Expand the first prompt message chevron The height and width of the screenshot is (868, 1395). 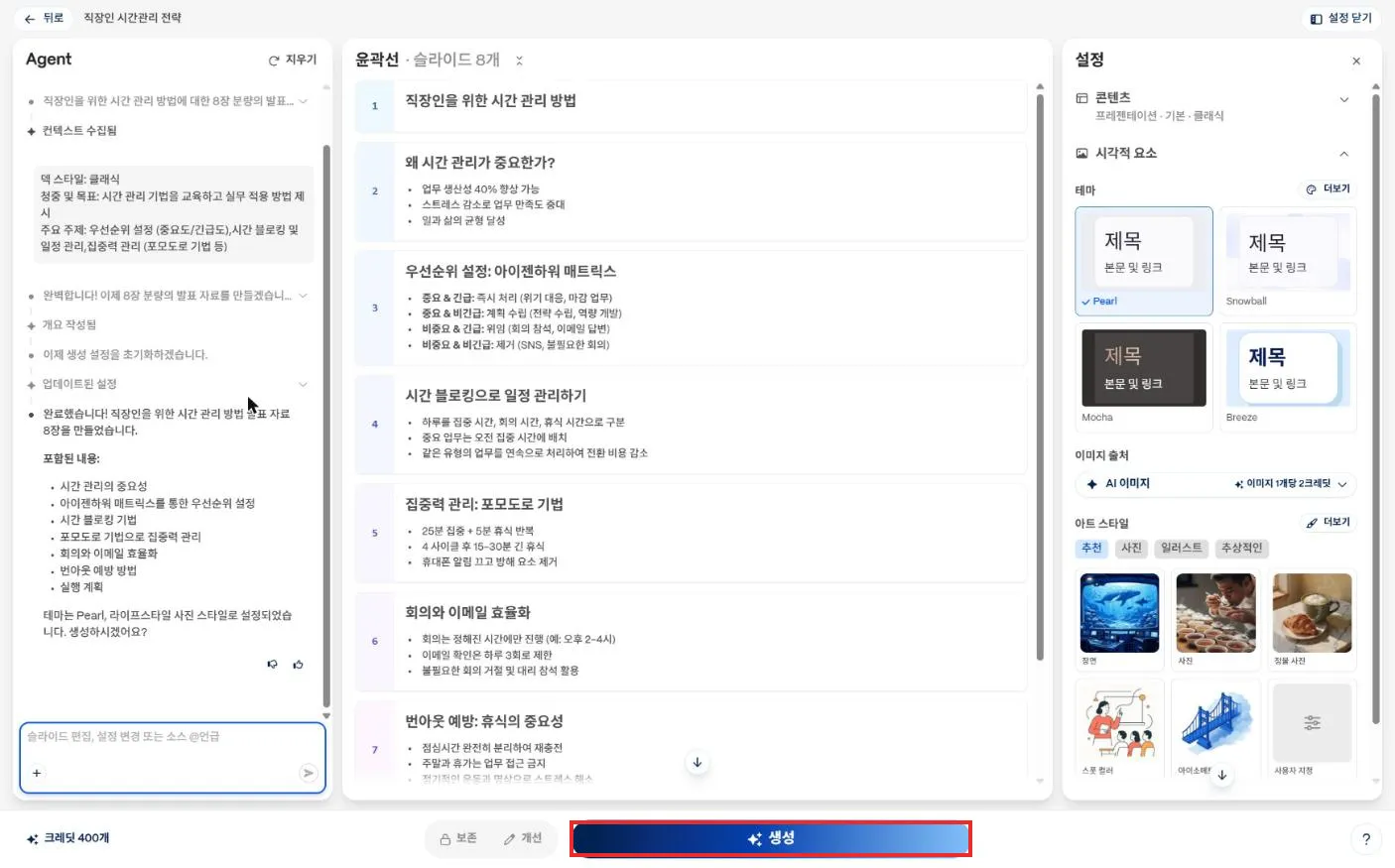(x=304, y=101)
